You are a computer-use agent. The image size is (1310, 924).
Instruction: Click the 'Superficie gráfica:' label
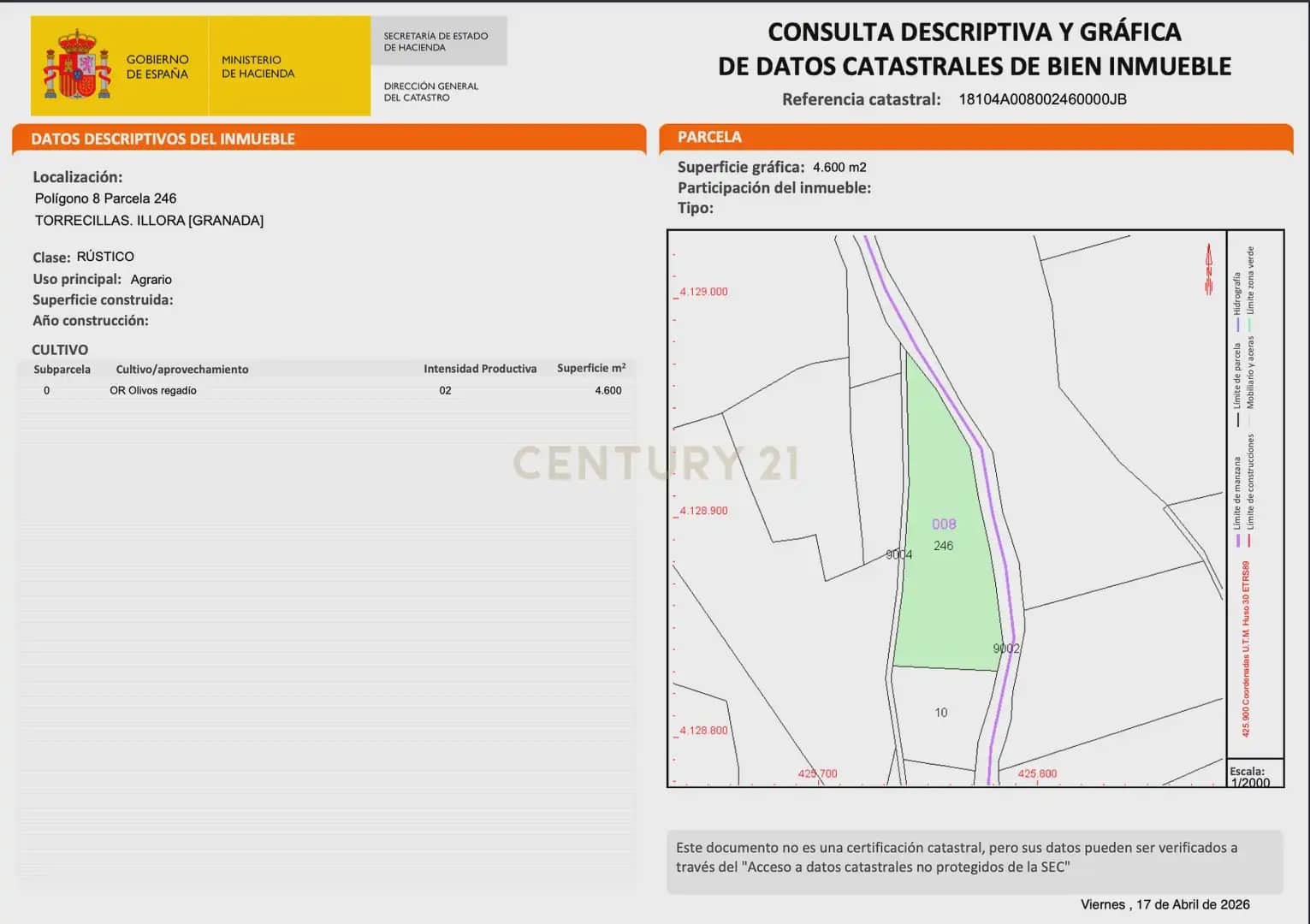tap(741, 167)
